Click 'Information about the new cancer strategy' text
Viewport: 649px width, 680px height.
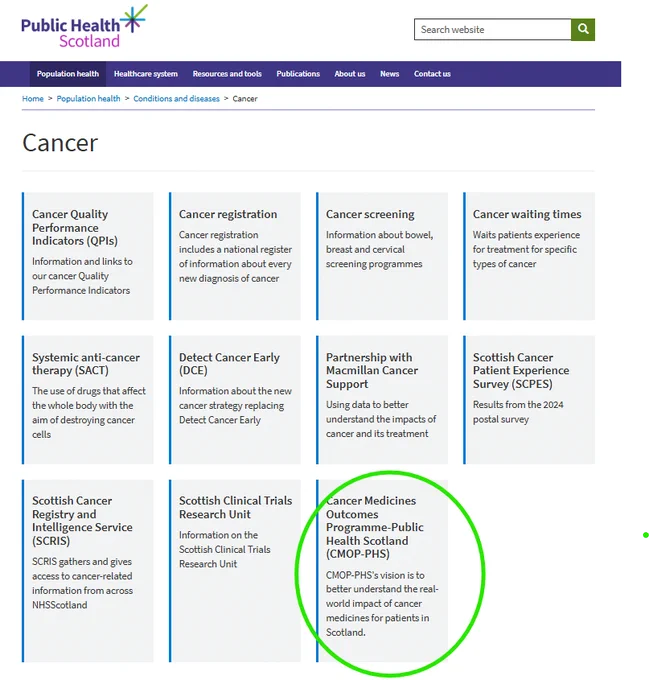[235, 405]
